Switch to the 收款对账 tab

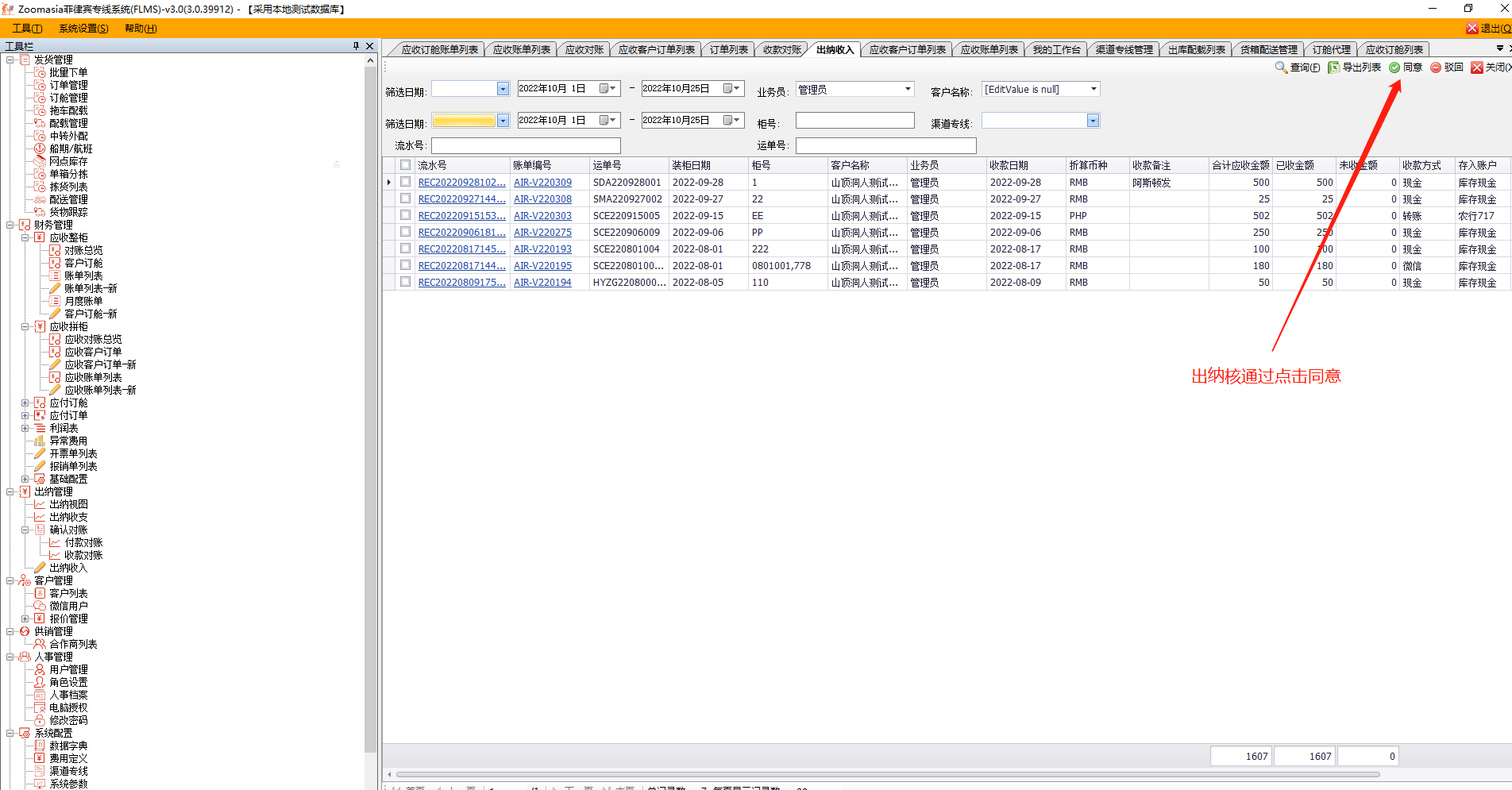781,49
